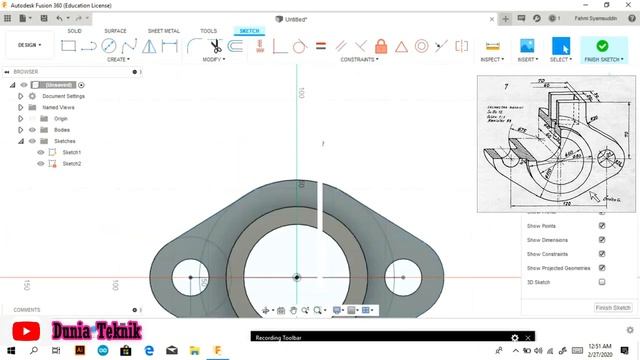640x360 pixels.
Task: Open the DESIGN workspace dropdown
Action: click(x=29, y=45)
